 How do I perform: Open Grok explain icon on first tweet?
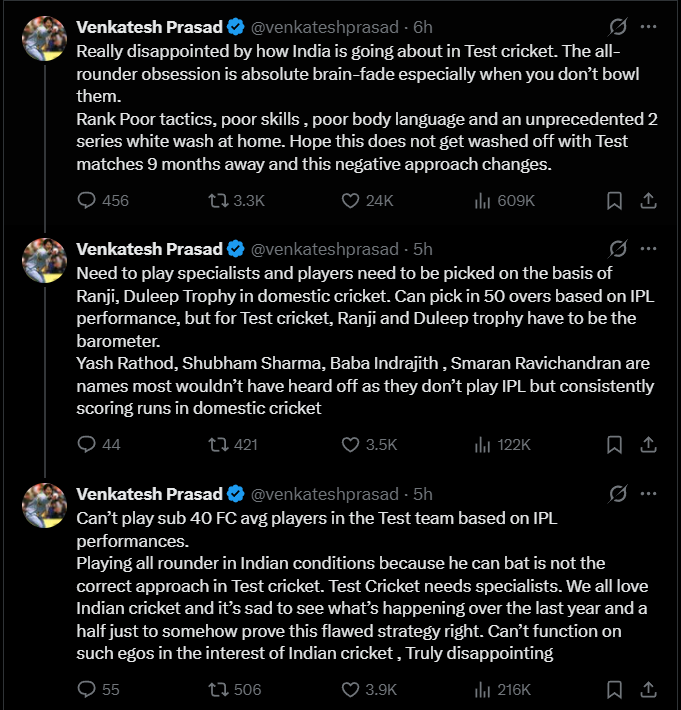(618, 27)
